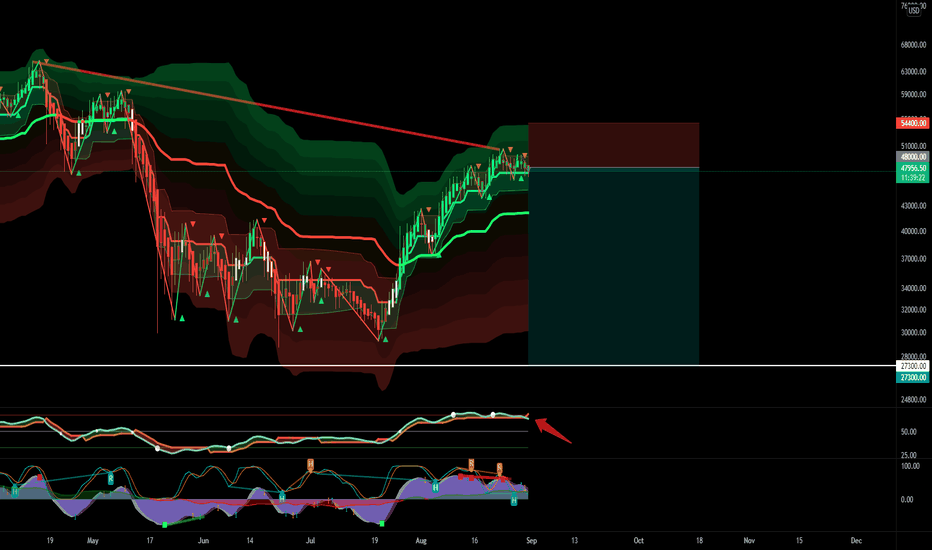Click the 13 date label on time axis
This screenshot has width=932, height=550.
pos(574,540)
